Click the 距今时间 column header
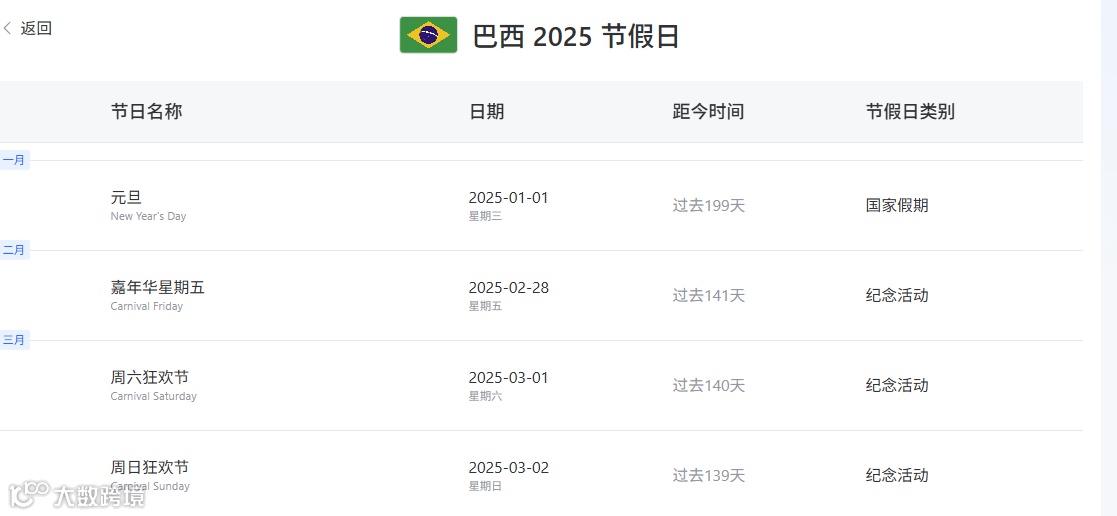 [708, 111]
